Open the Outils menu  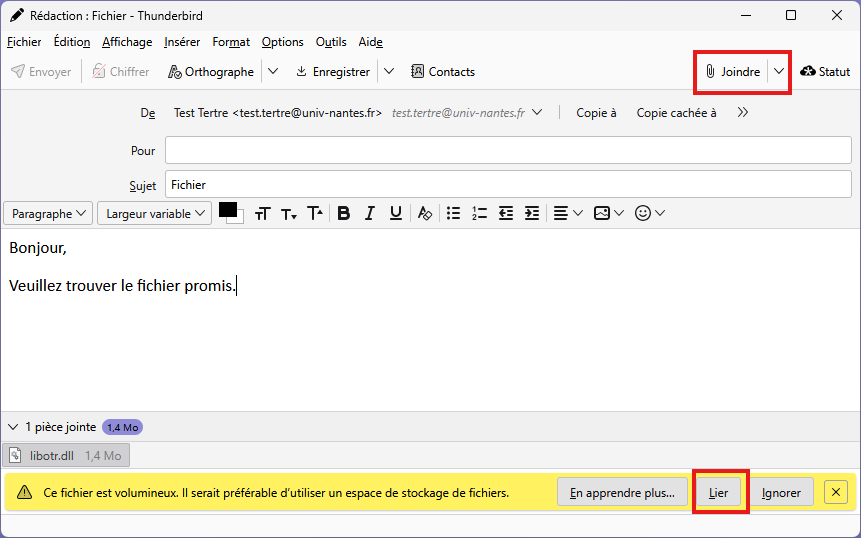pyautogui.click(x=331, y=42)
